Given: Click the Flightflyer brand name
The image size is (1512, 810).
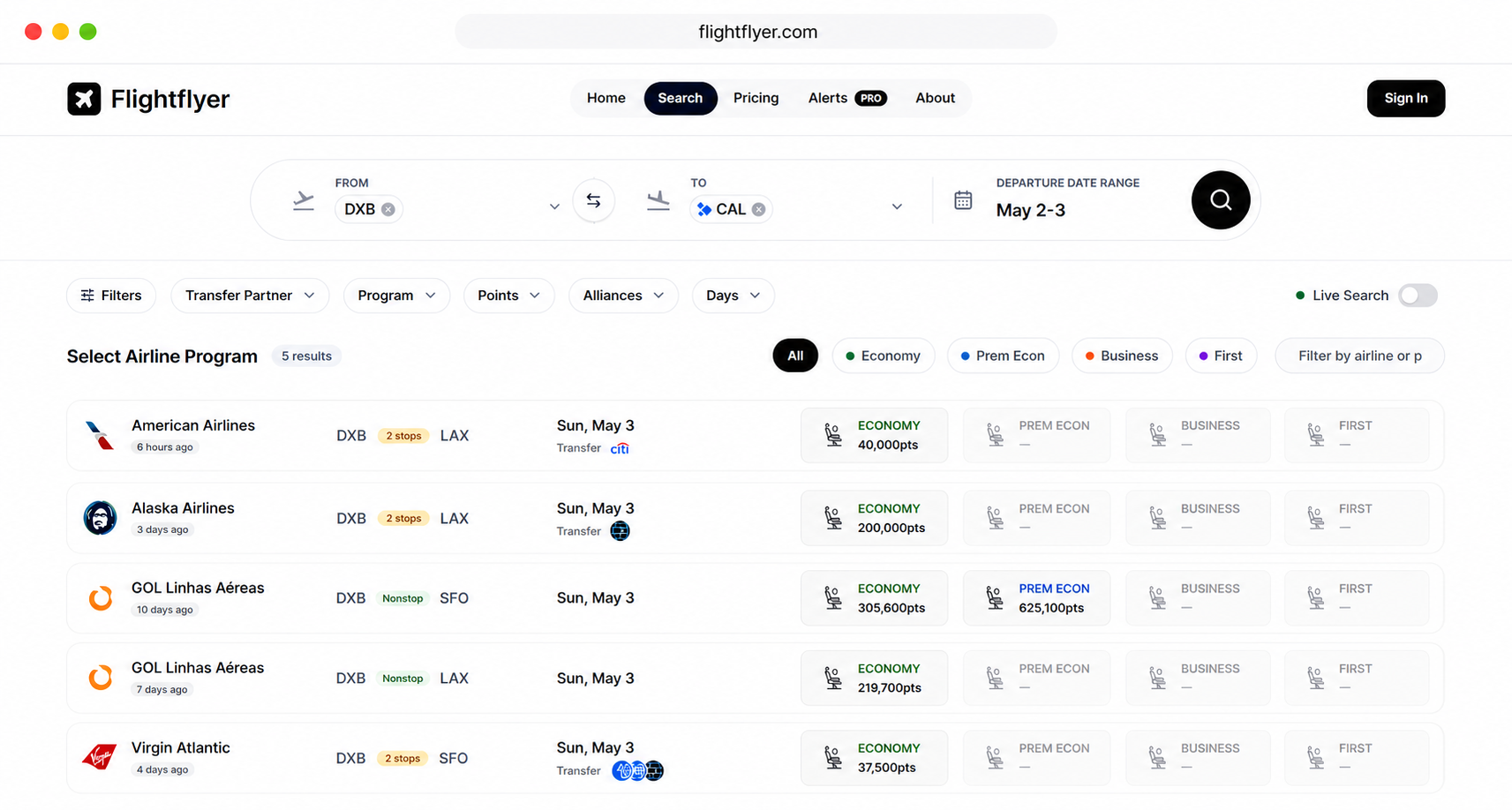Looking at the screenshot, I should 170,99.
